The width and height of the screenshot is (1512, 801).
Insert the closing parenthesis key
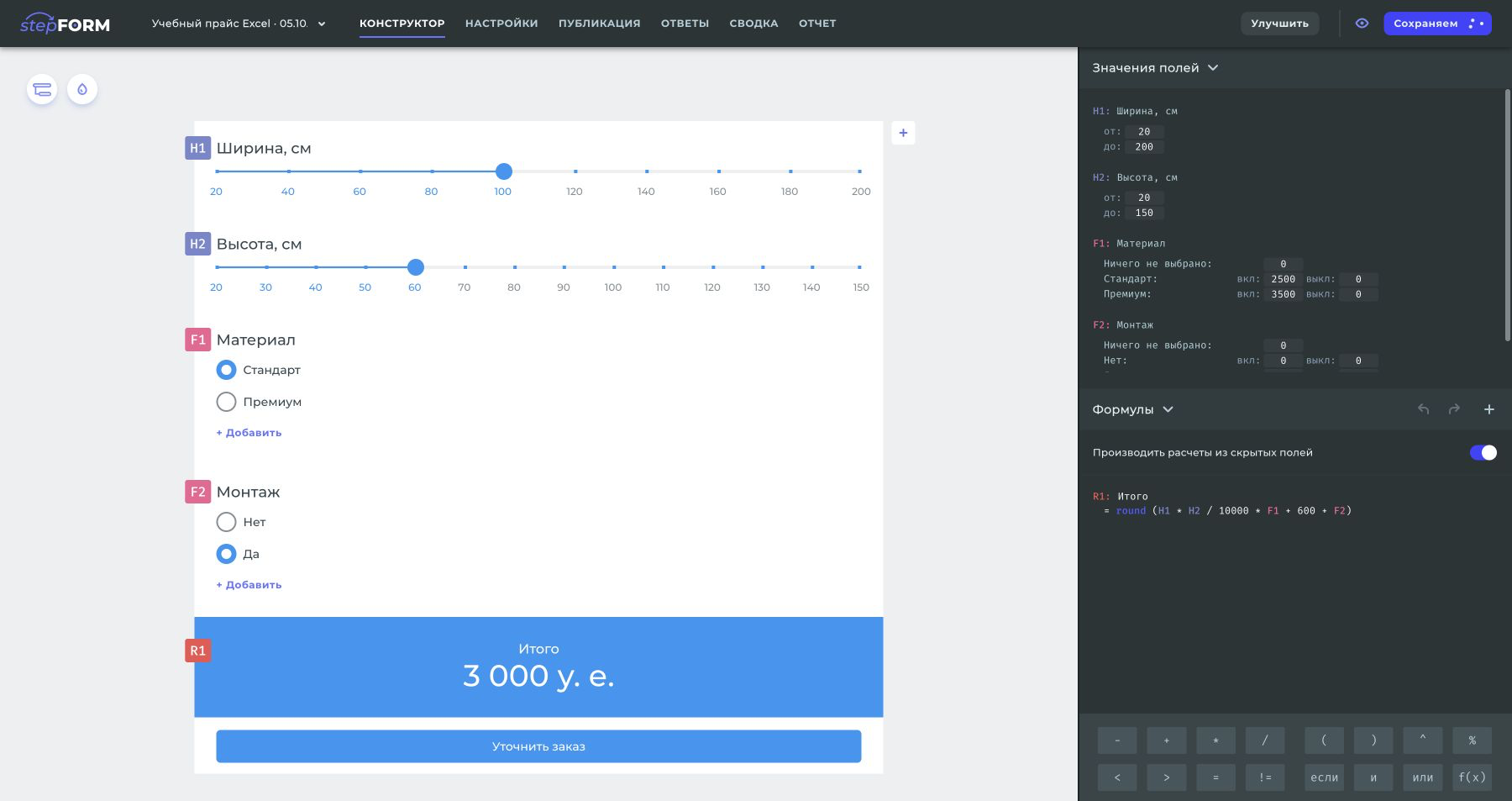(x=1373, y=740)
